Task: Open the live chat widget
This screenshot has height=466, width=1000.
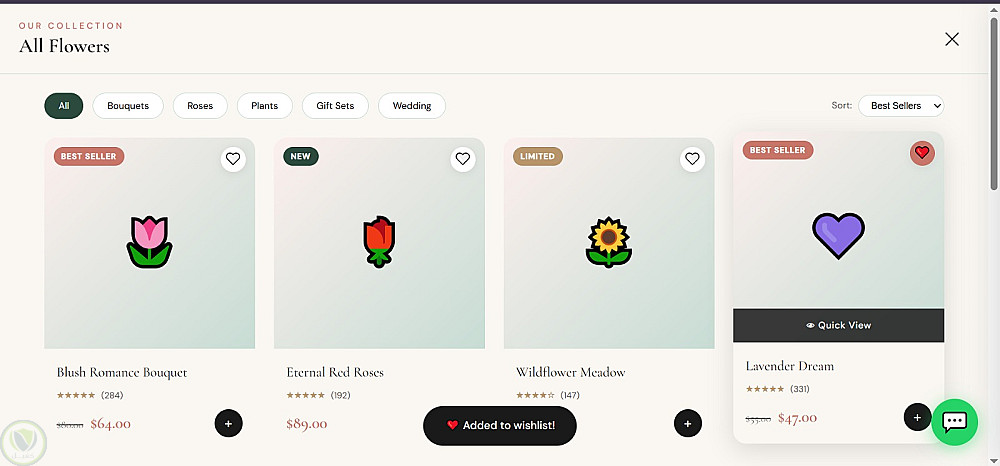Action: coord(954,422)
